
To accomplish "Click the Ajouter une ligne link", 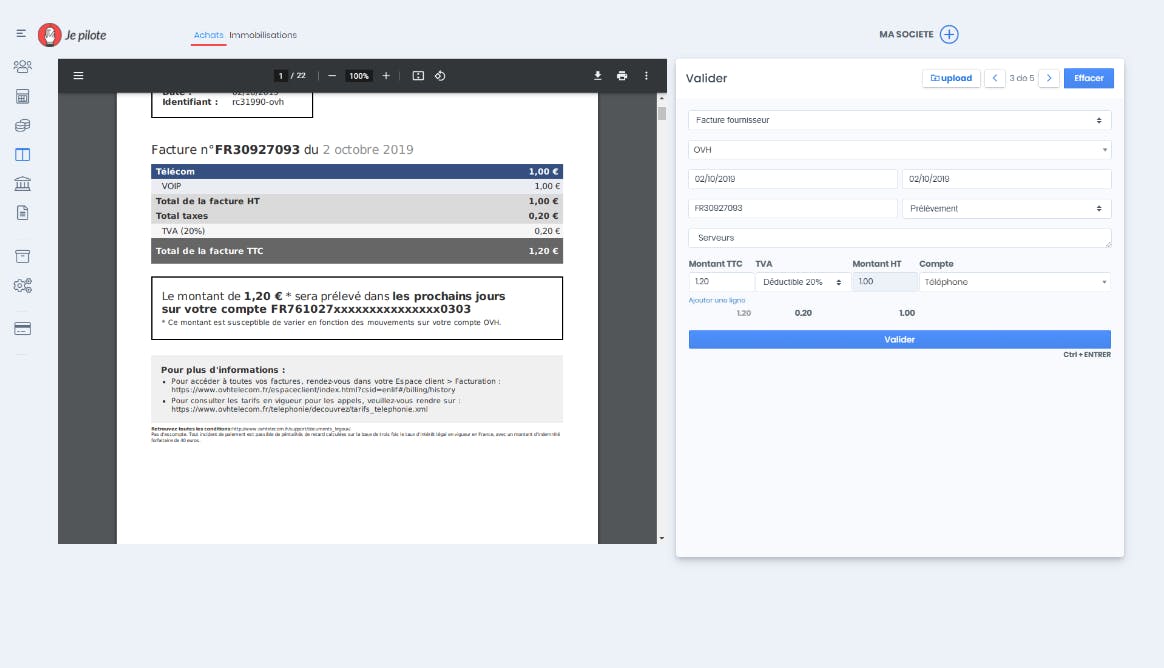I will 717,300.
